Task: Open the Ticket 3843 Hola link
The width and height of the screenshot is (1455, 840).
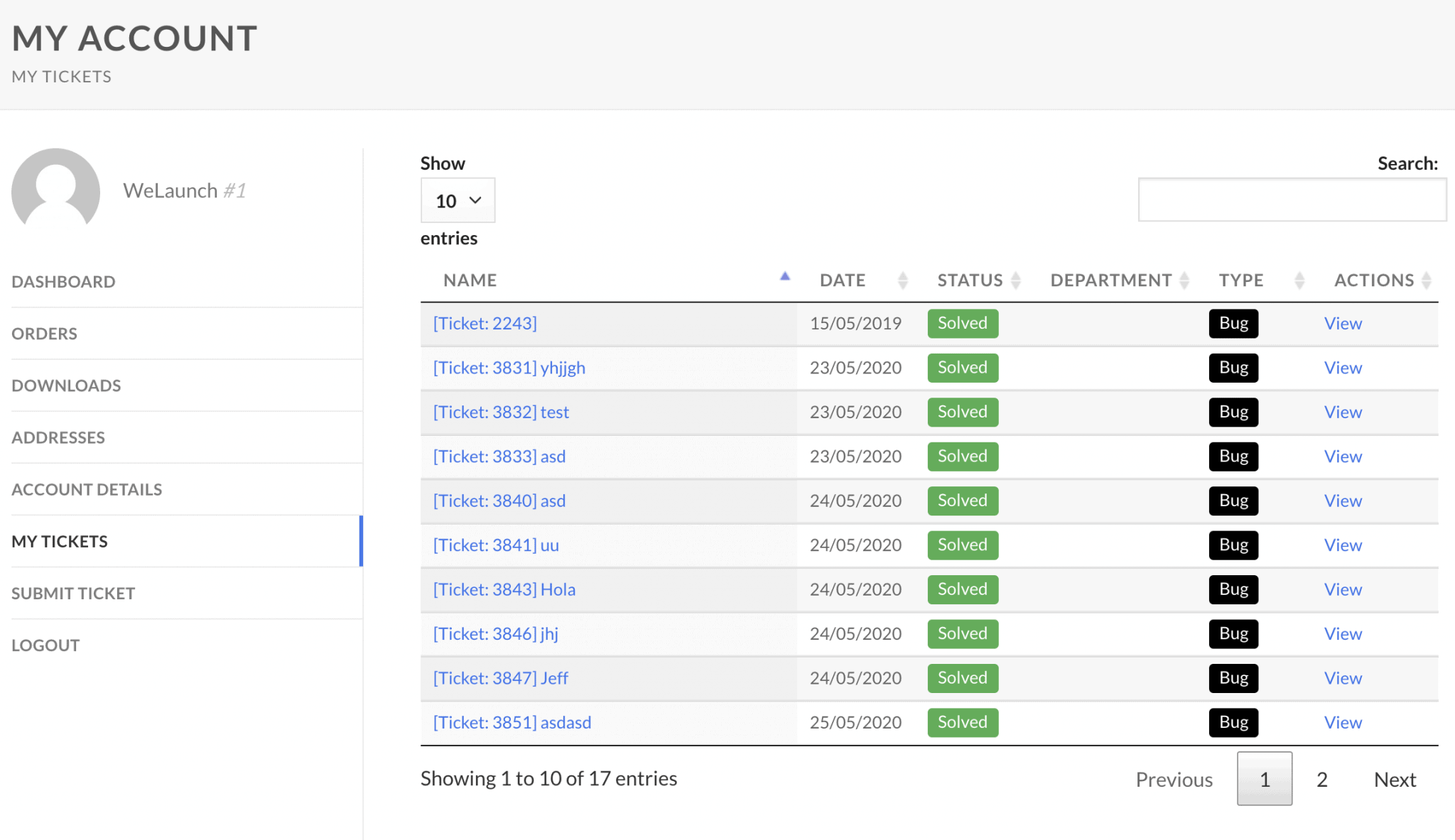Action: (504, 589)
